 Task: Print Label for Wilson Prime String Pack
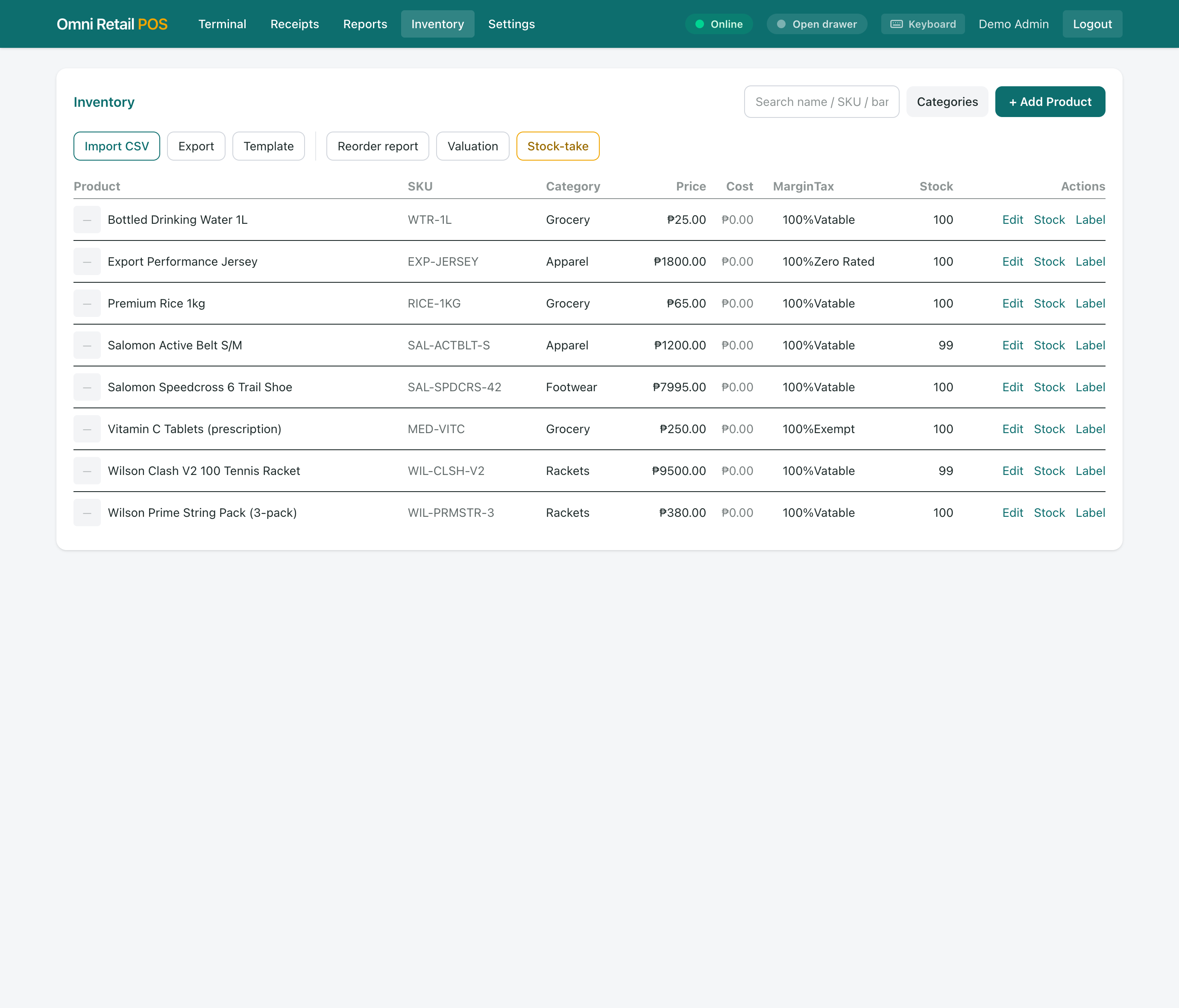1090,513
